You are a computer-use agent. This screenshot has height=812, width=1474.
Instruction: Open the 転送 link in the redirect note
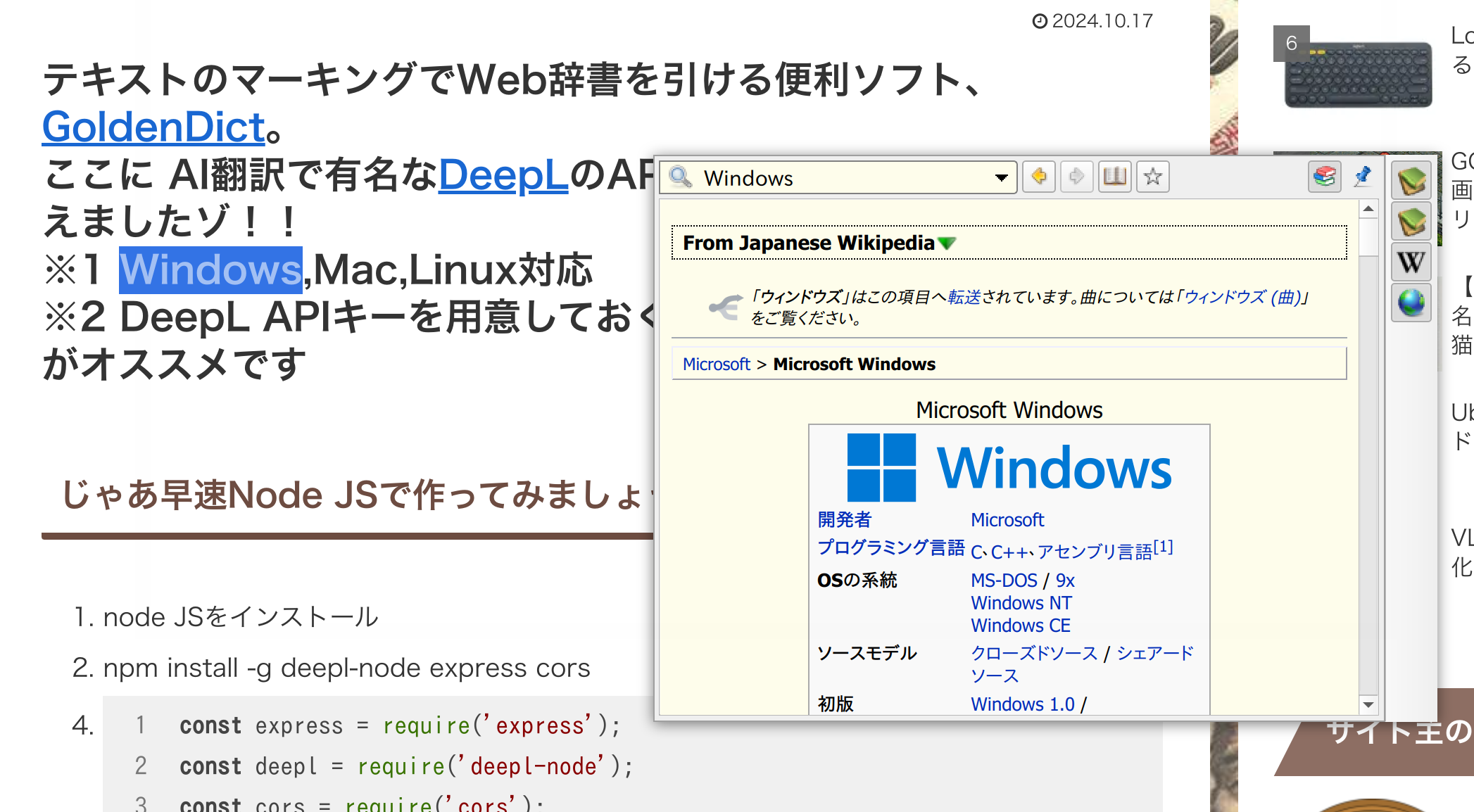[x=964, y=297]
